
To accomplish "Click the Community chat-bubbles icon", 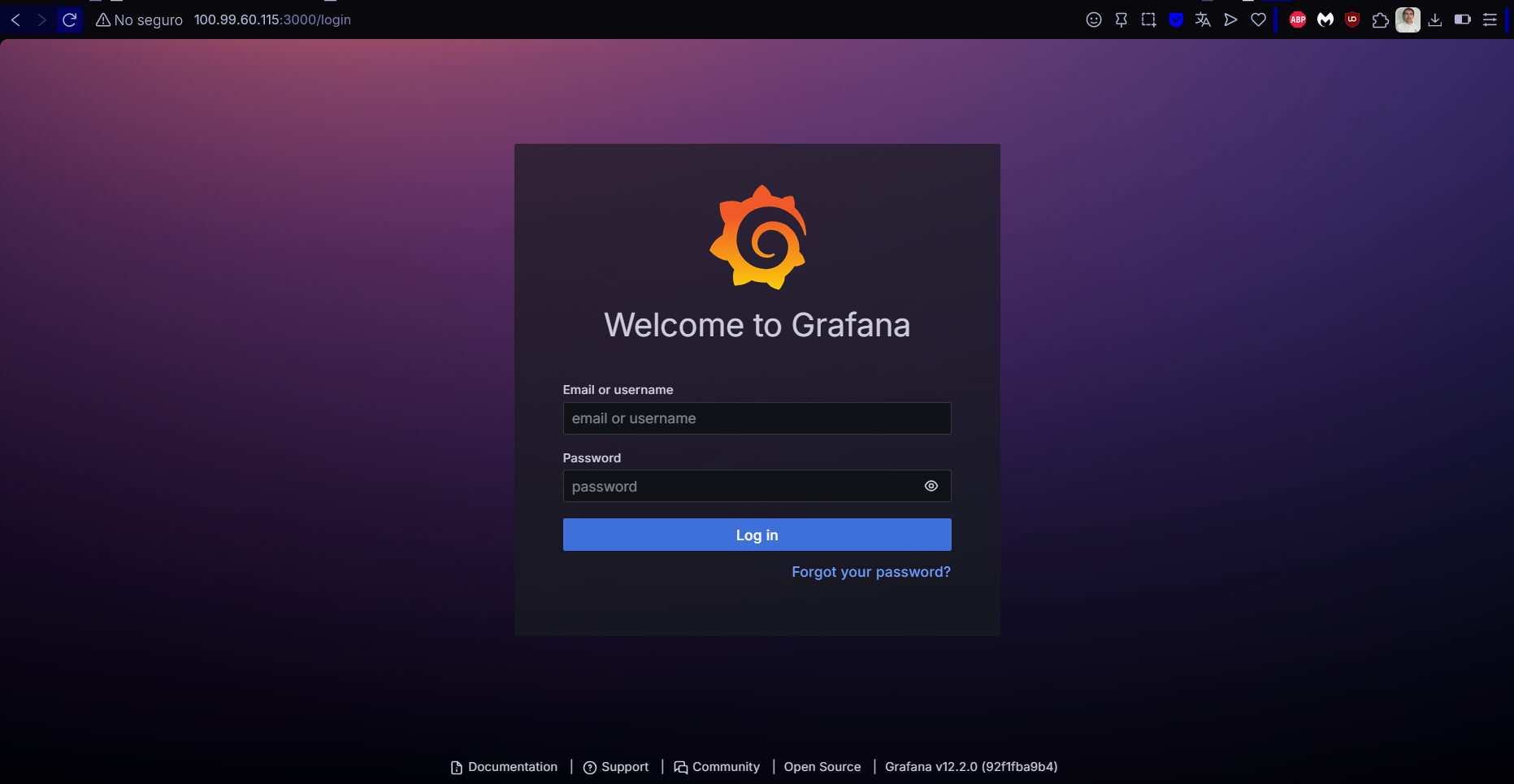I will [681, 768].
